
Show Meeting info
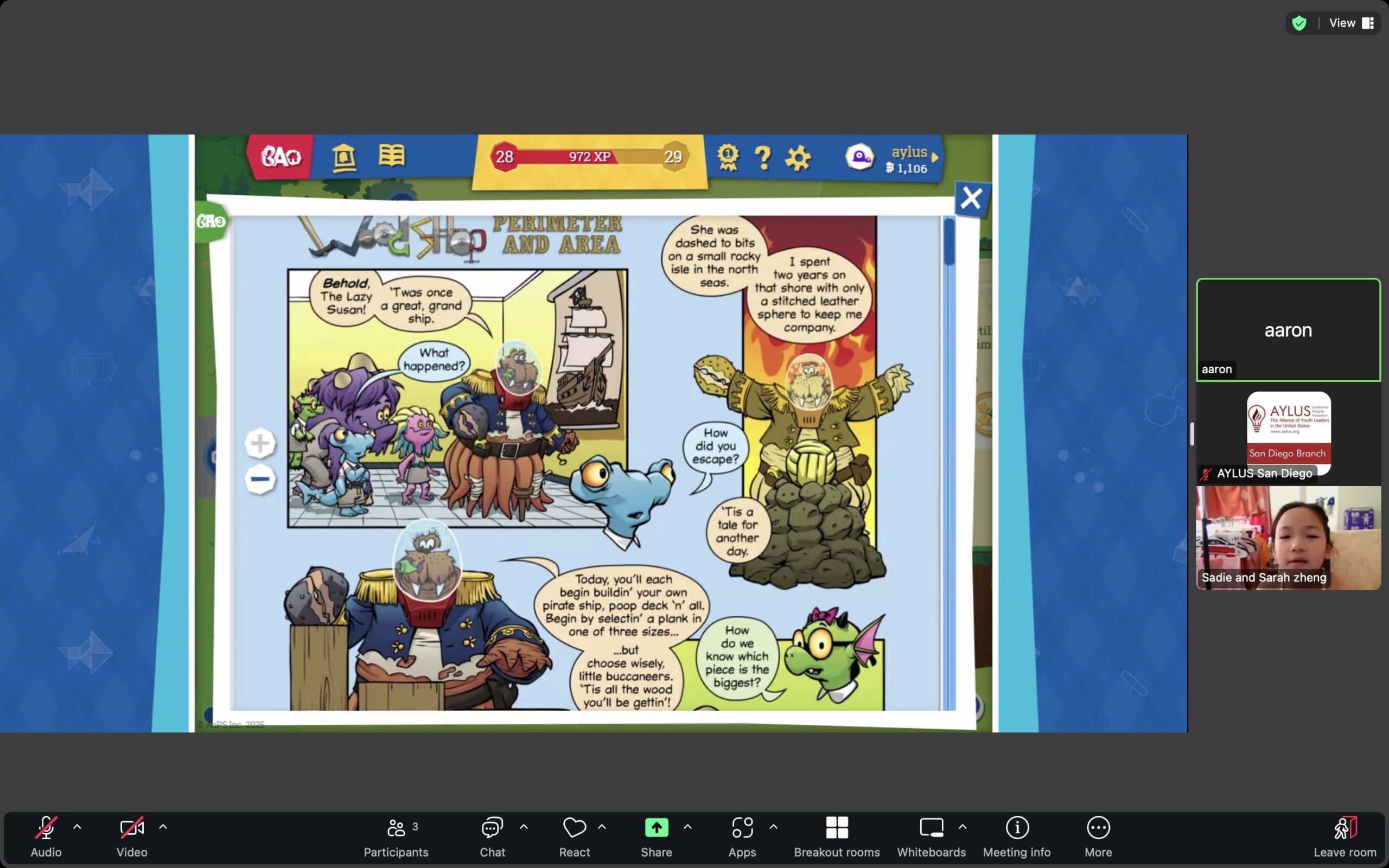coord(1016,836)
